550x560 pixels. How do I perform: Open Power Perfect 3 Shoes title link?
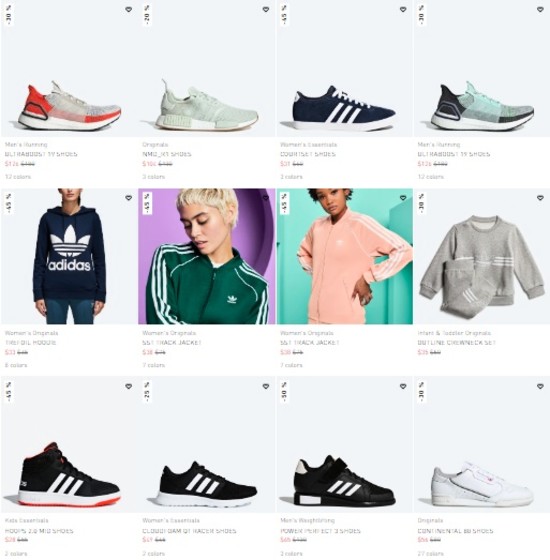click(x=320, y=531)
